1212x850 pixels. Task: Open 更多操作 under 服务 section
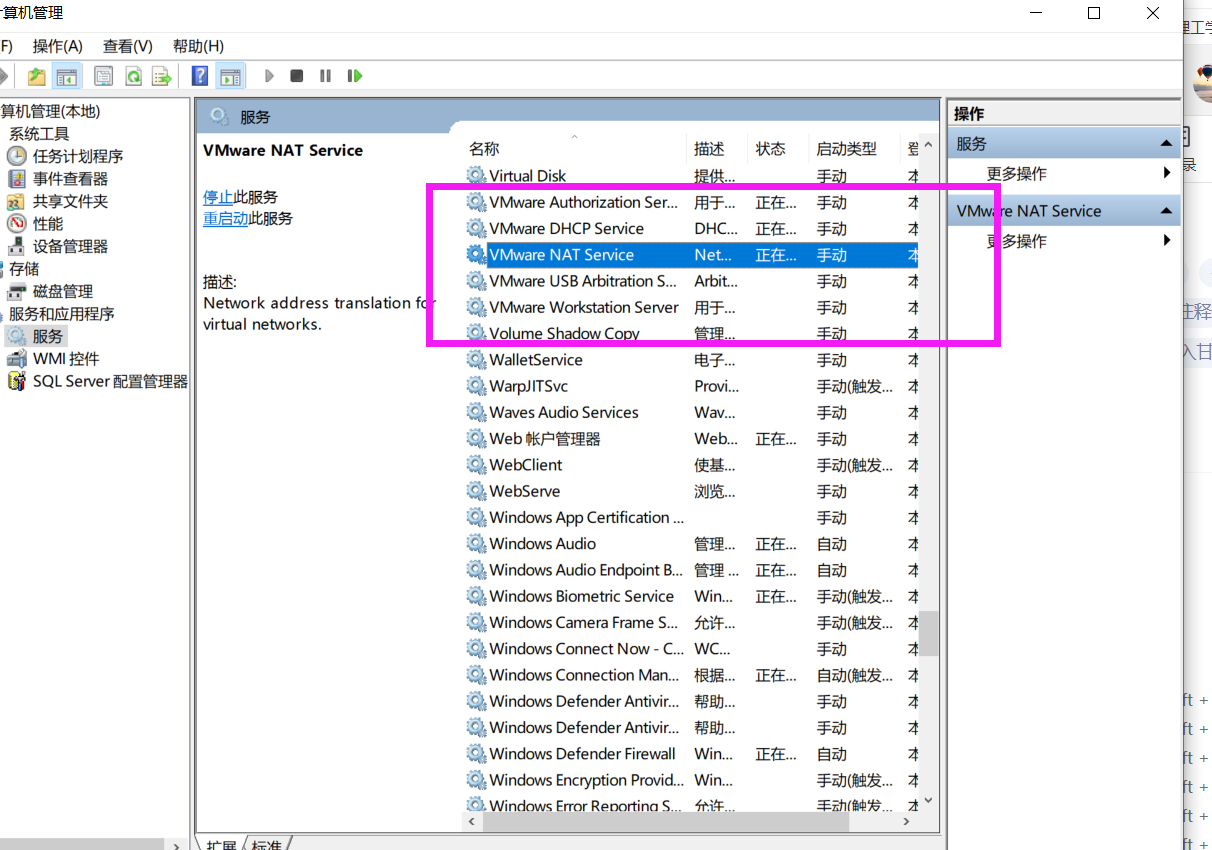coord(1016,174)
